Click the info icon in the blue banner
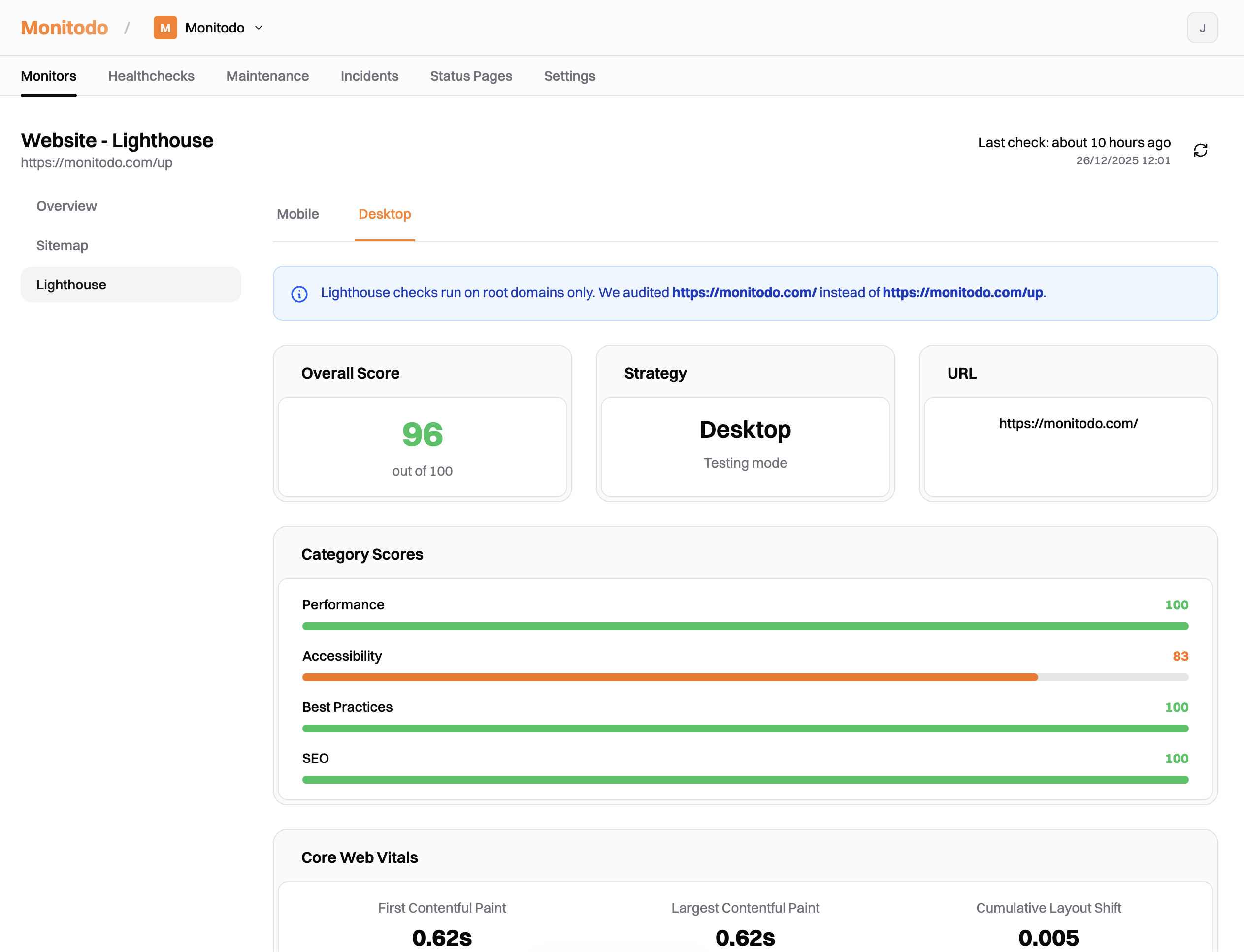The height and width of the screenshot is (952, 1244). pos(299,294)
